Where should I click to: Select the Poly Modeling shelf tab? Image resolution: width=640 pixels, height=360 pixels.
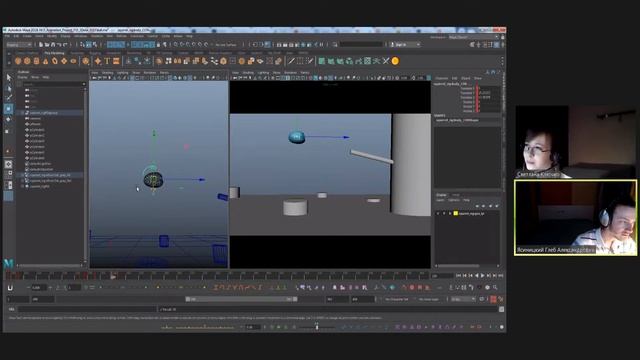(54, 53)
